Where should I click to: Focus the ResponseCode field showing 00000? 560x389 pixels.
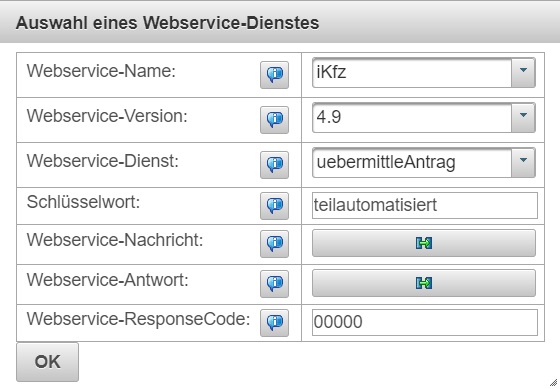(425, 322)
